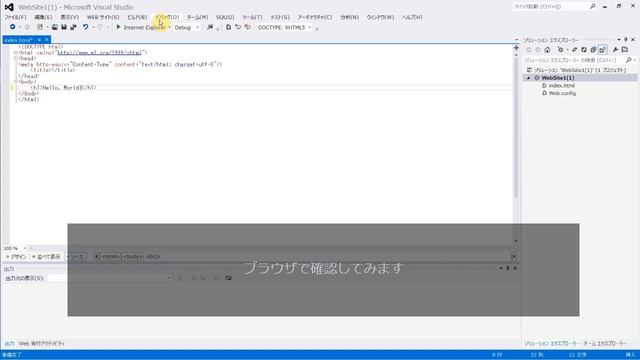Save the file with the Save icon
Viewport: 640px width, 360px height.
pos(64,27)
